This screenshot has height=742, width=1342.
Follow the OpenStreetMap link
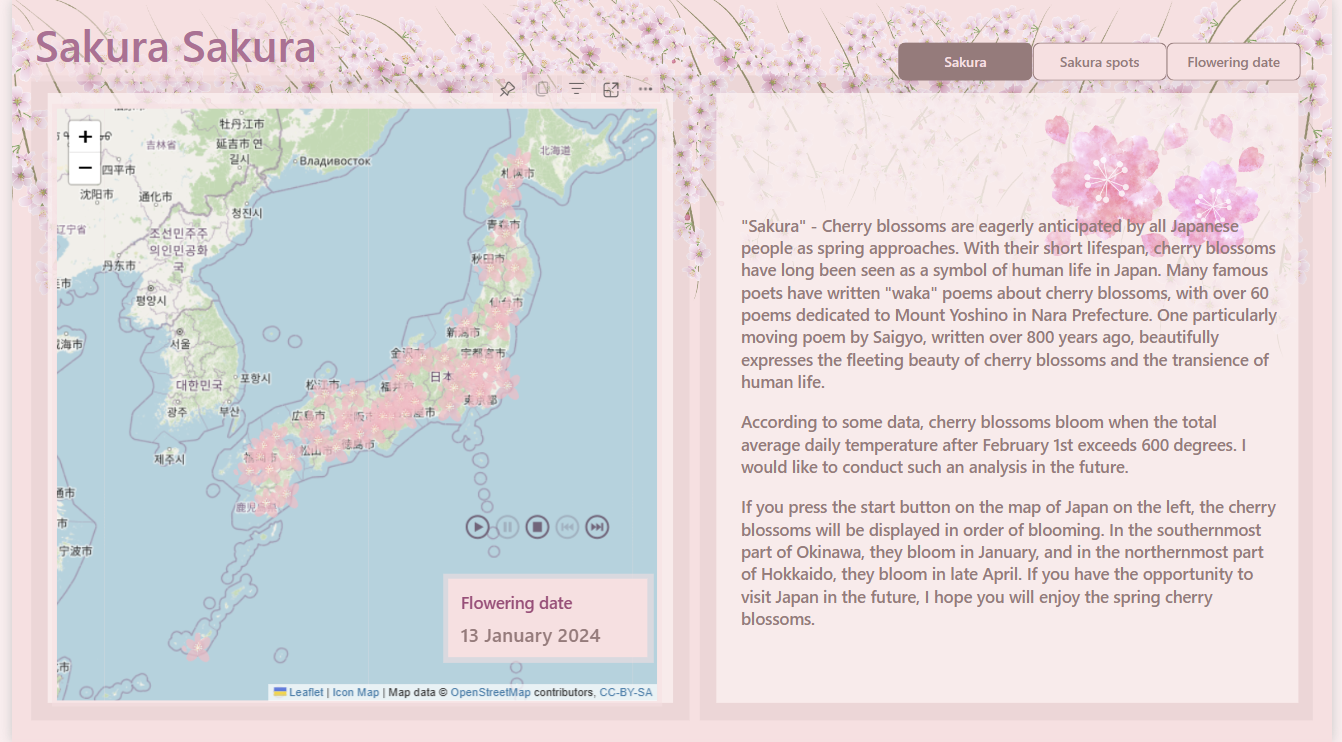click(x=490, y=692)
